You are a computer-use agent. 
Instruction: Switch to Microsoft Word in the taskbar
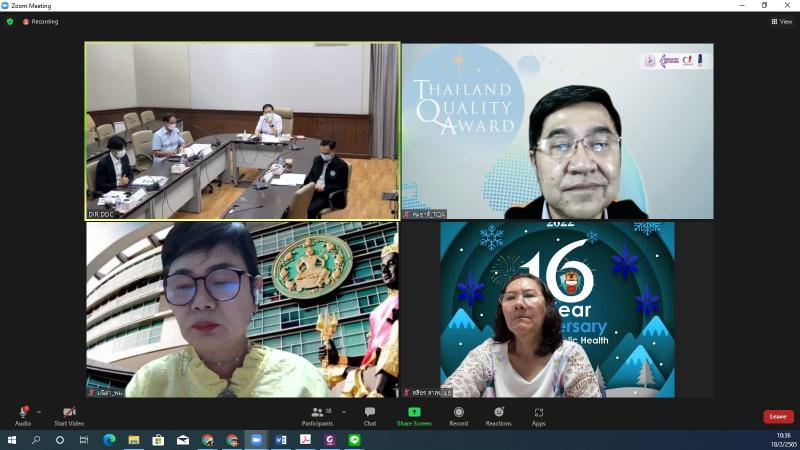coord(281,440)
